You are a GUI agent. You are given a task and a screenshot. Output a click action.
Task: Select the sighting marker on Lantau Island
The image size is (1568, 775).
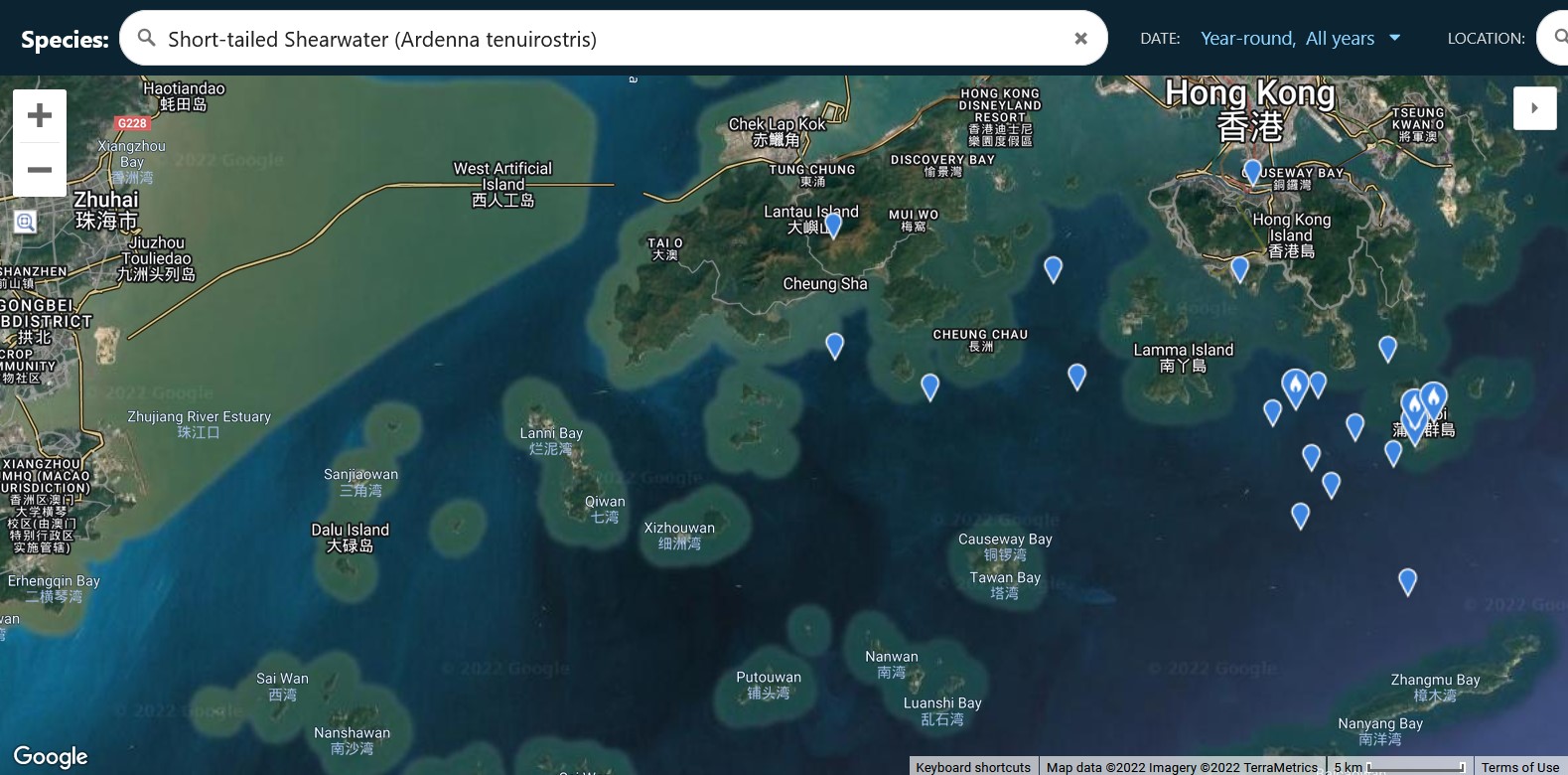(x=833, y=225)
